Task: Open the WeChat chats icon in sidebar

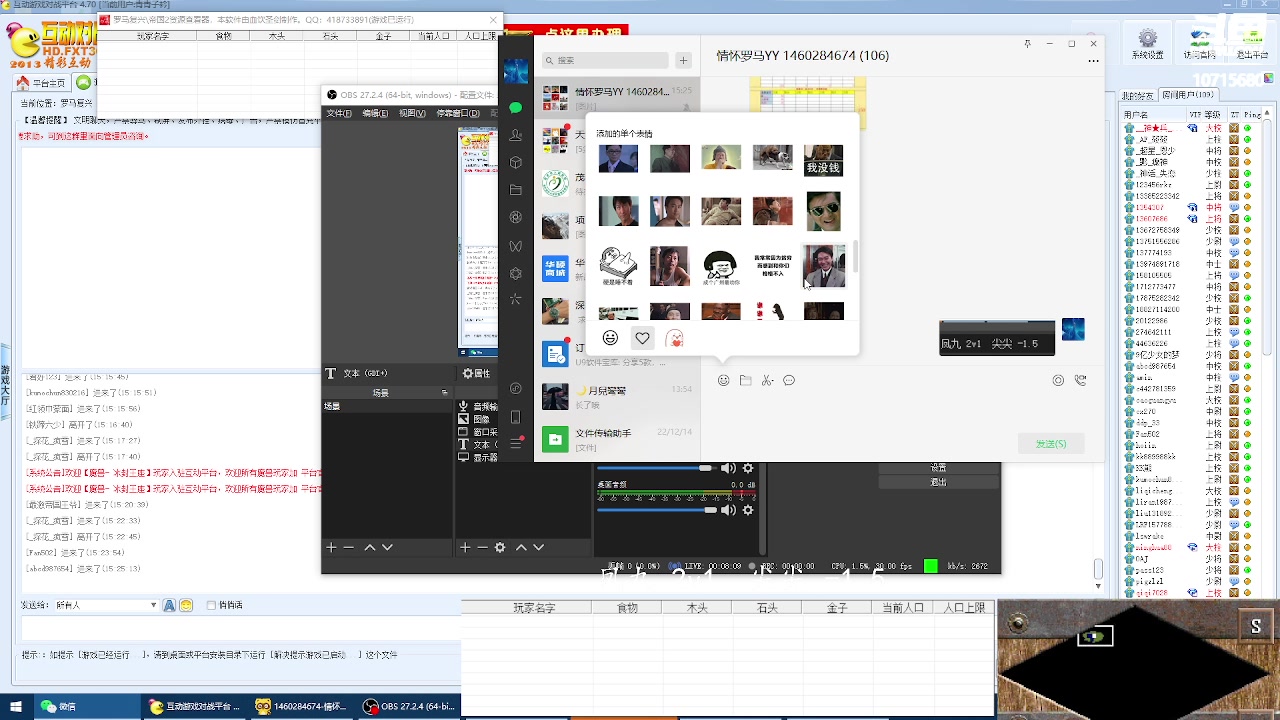Action: pos(516,107)
